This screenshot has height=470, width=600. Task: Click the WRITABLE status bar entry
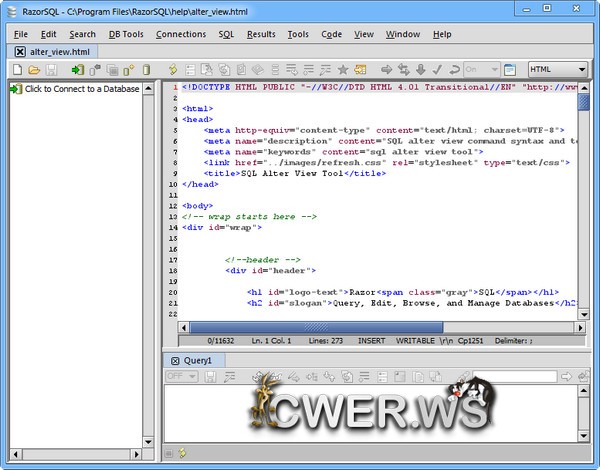[x=415, y=341]
